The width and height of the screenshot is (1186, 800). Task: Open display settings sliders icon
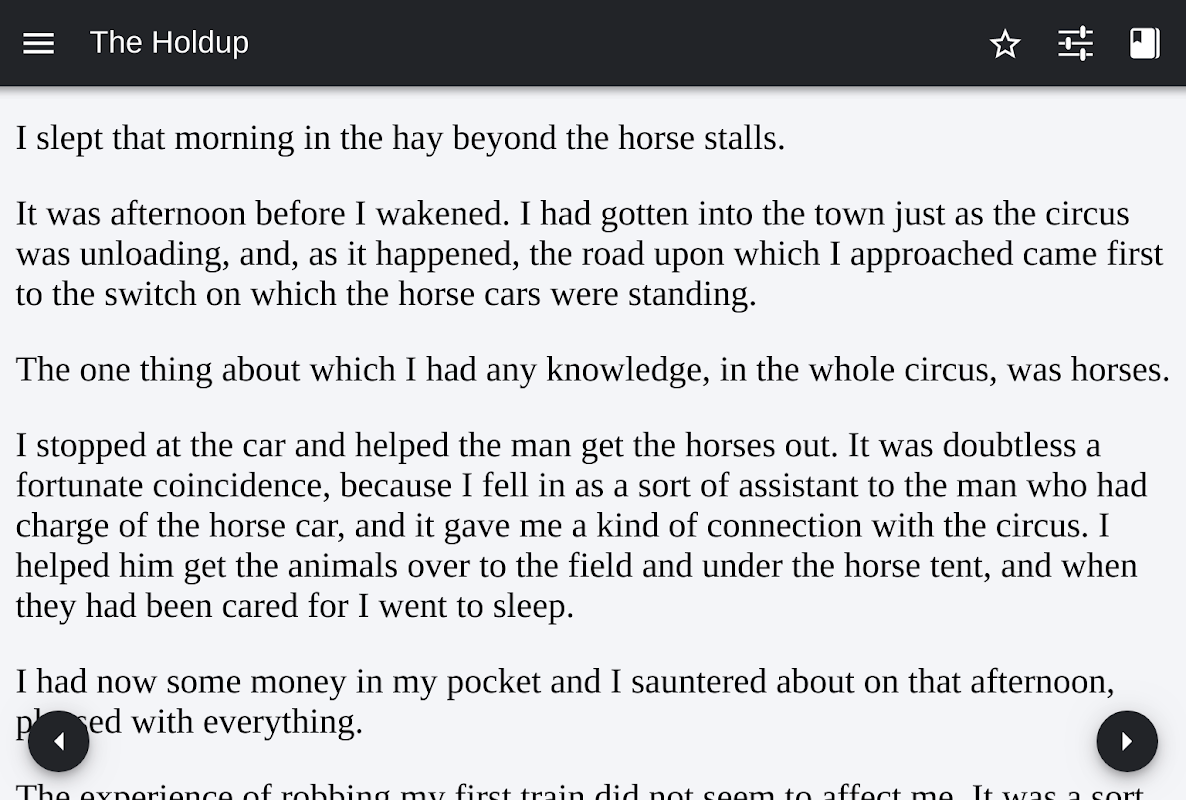[1075, 43]
